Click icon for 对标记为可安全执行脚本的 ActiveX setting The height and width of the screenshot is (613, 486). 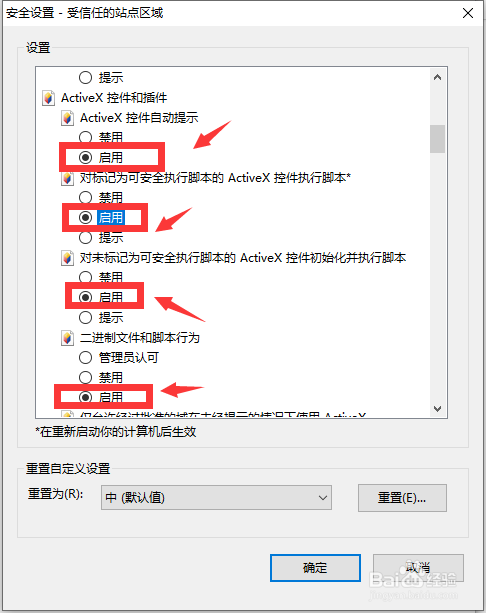(67, 178)
